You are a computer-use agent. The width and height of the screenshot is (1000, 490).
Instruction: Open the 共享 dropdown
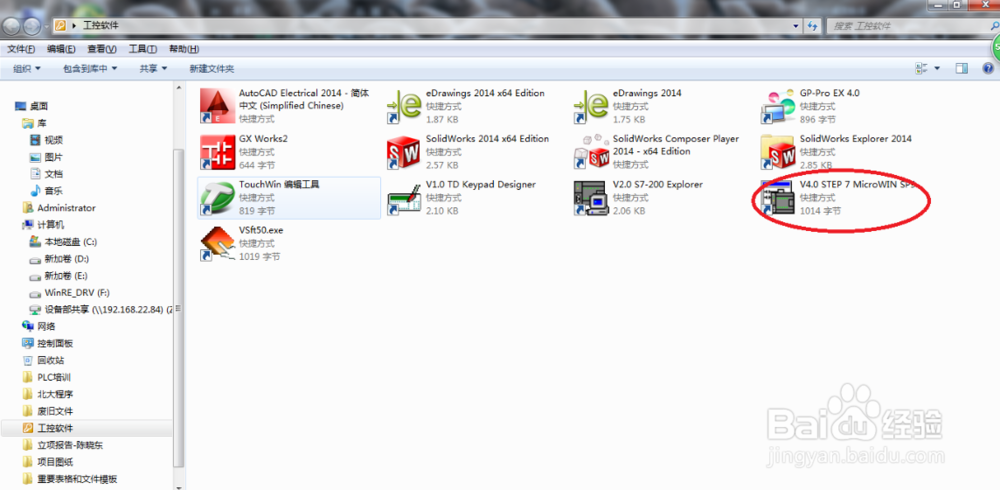coord(153,68)
